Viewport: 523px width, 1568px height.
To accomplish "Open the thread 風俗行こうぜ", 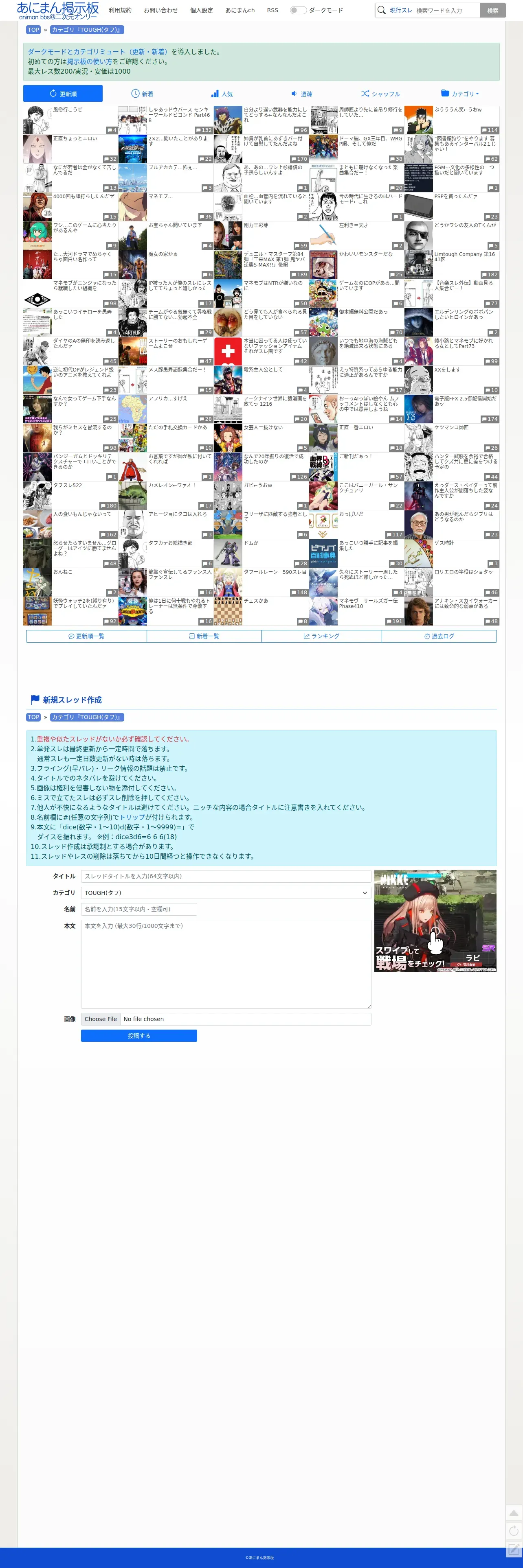I will (x=71, y=120).
